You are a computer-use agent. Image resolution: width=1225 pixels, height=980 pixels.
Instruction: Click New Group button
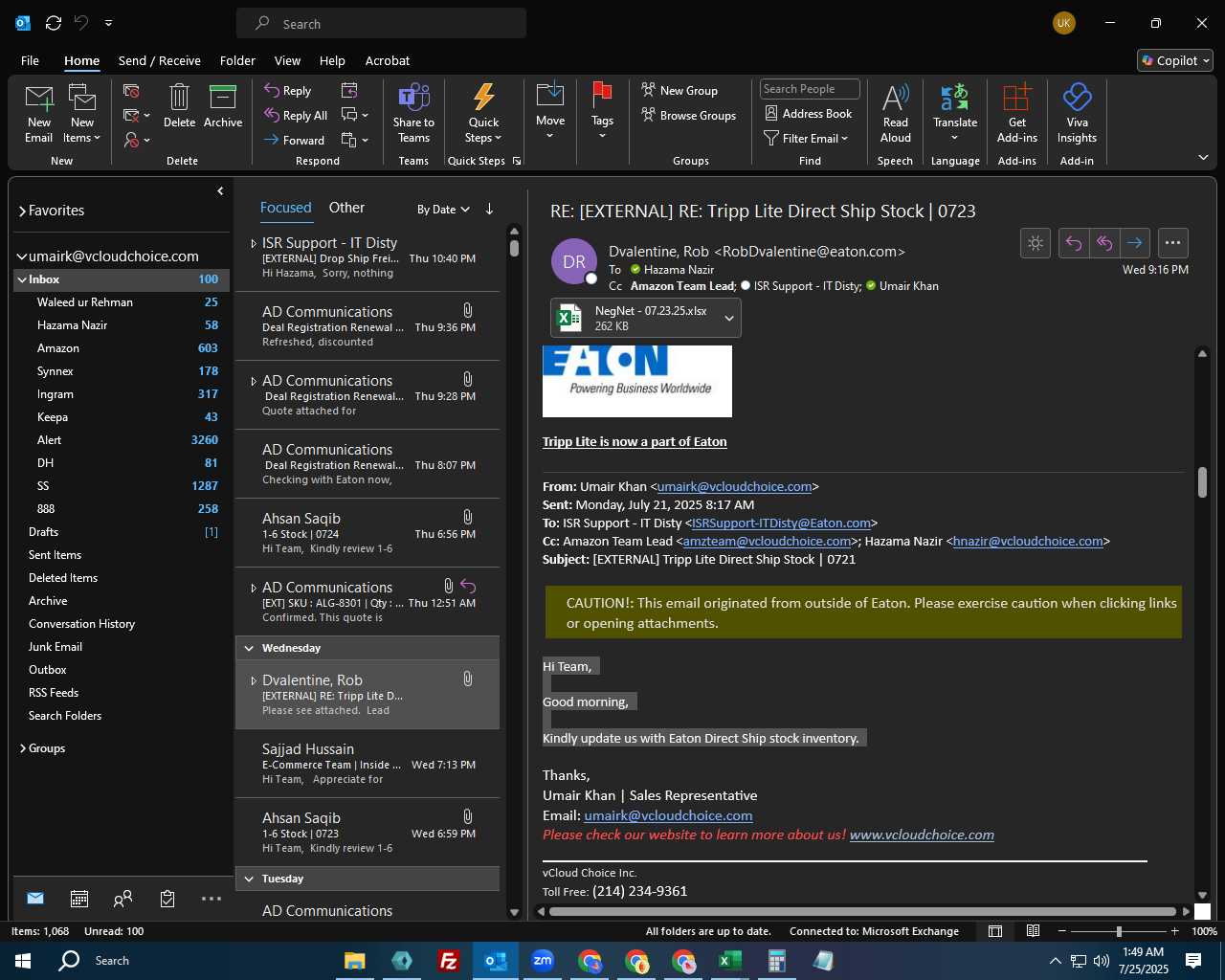pos(679,90)
